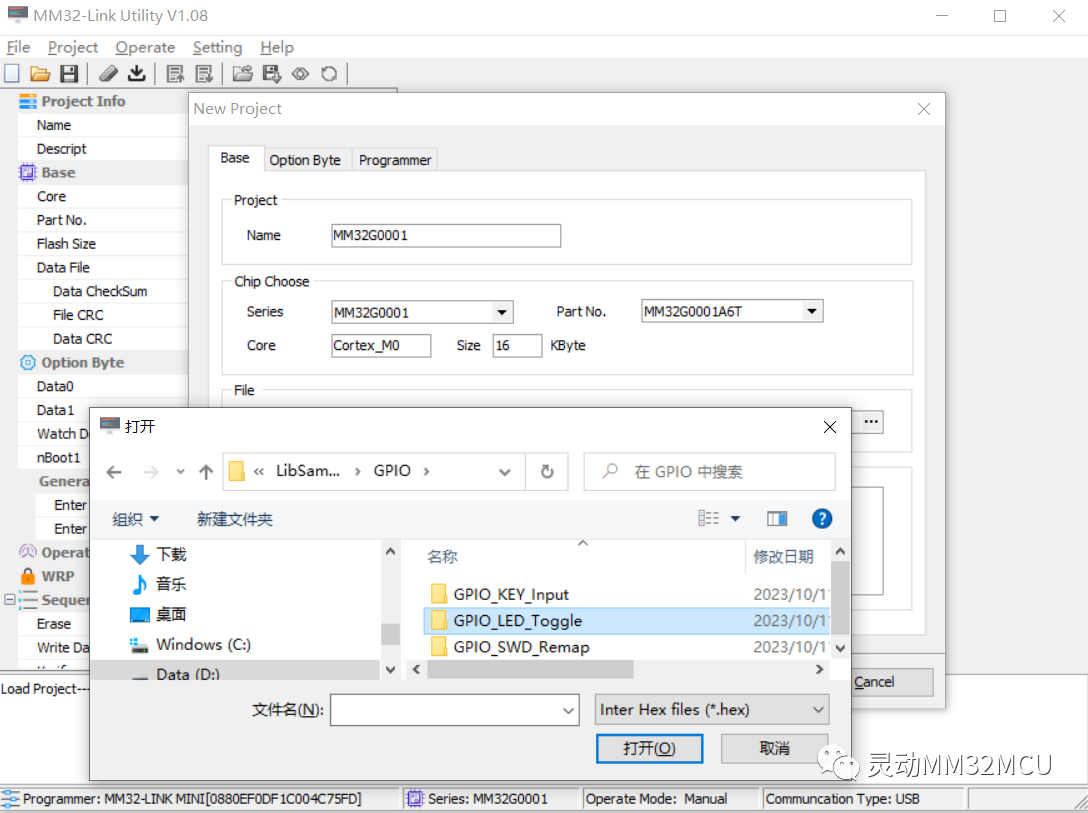
Task: Click New folder (新建文件夹) button
Action: 235,519
